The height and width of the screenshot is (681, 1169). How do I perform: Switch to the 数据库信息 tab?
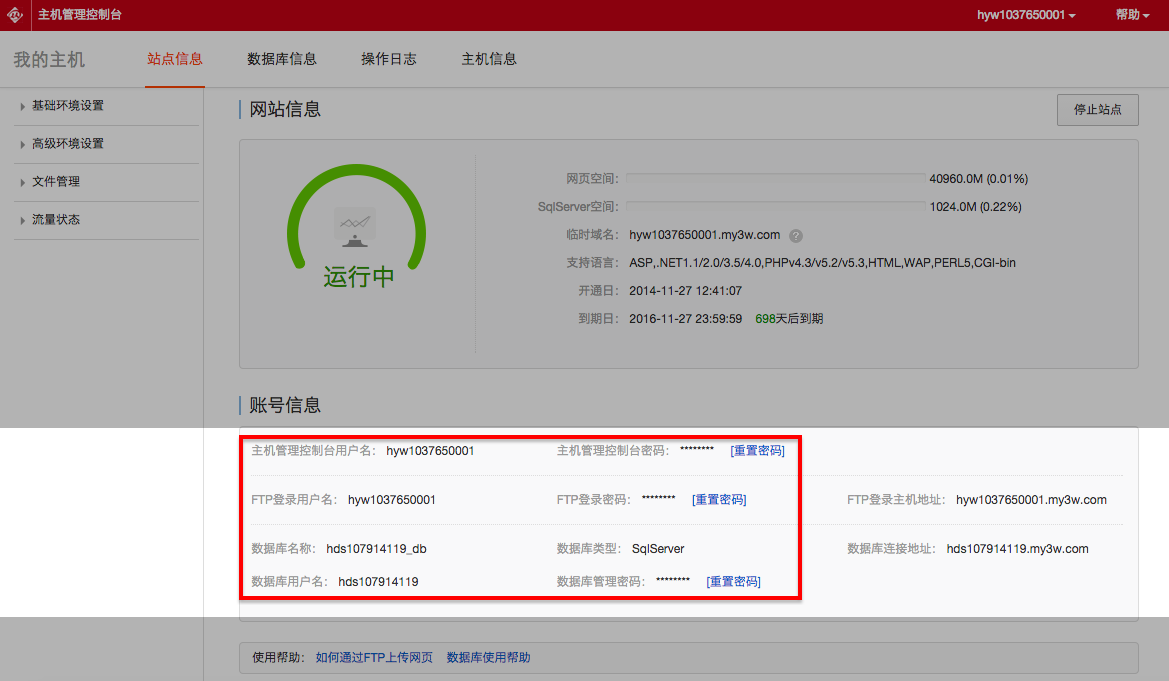[282, 59]
